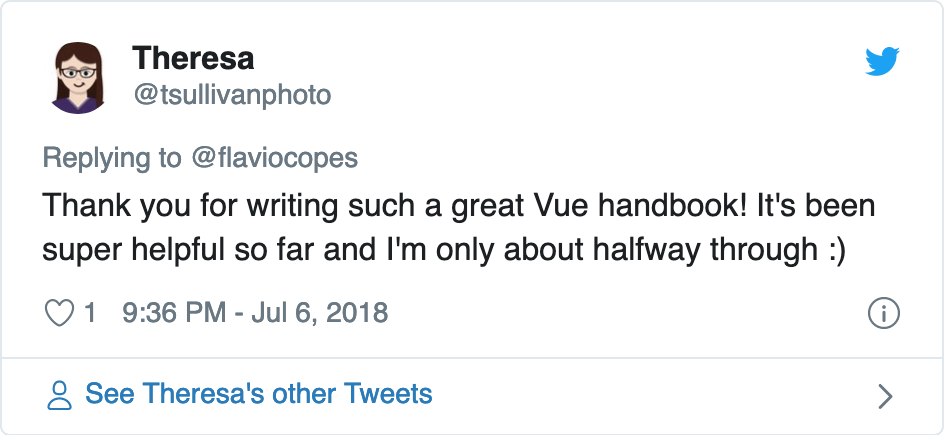Open the tweet info circle icon
Screen dimensions: 944x435
[883, 313]
